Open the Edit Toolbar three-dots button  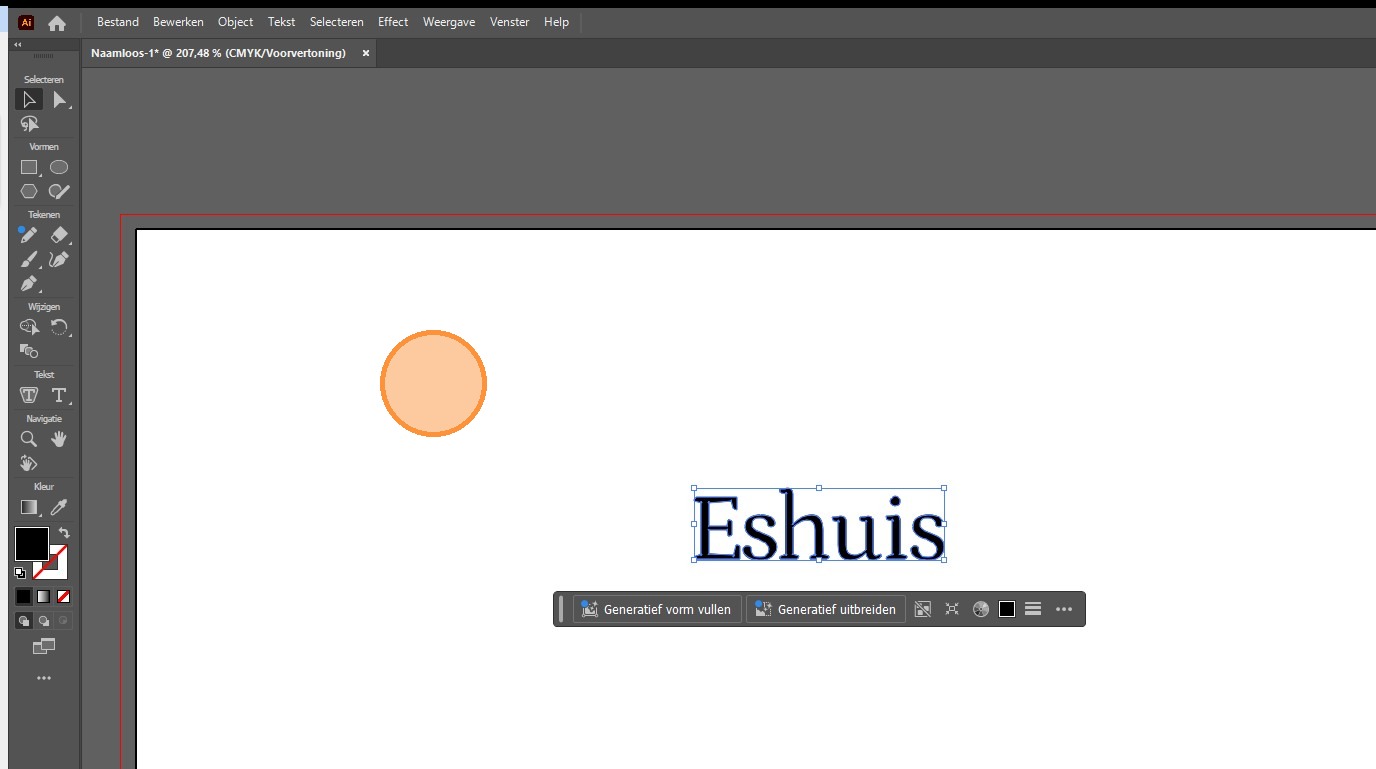(x=43, y=678)
